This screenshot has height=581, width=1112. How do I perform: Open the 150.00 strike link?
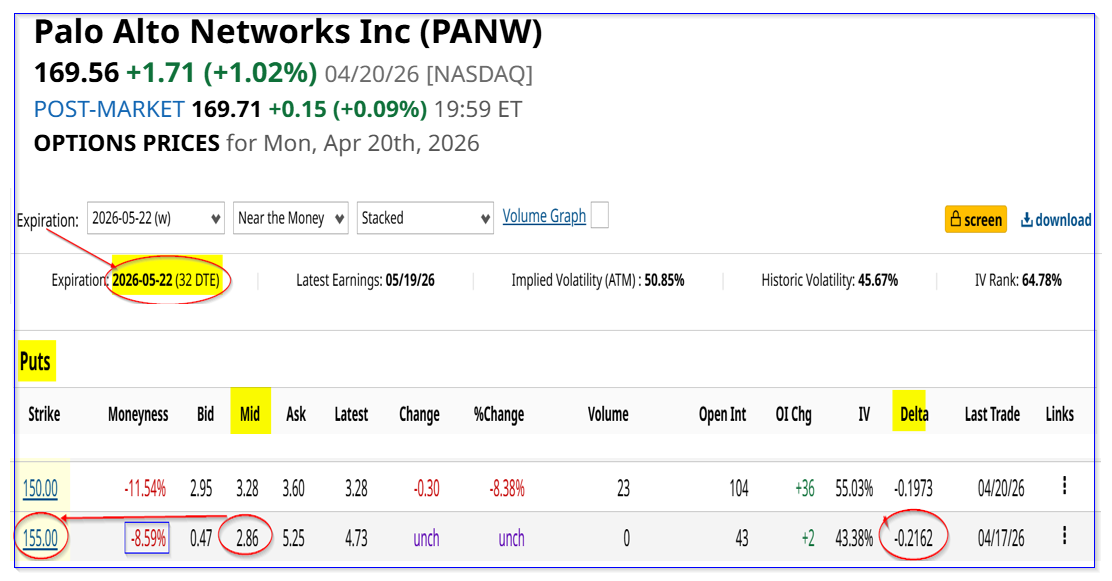[x=41, y=488]
